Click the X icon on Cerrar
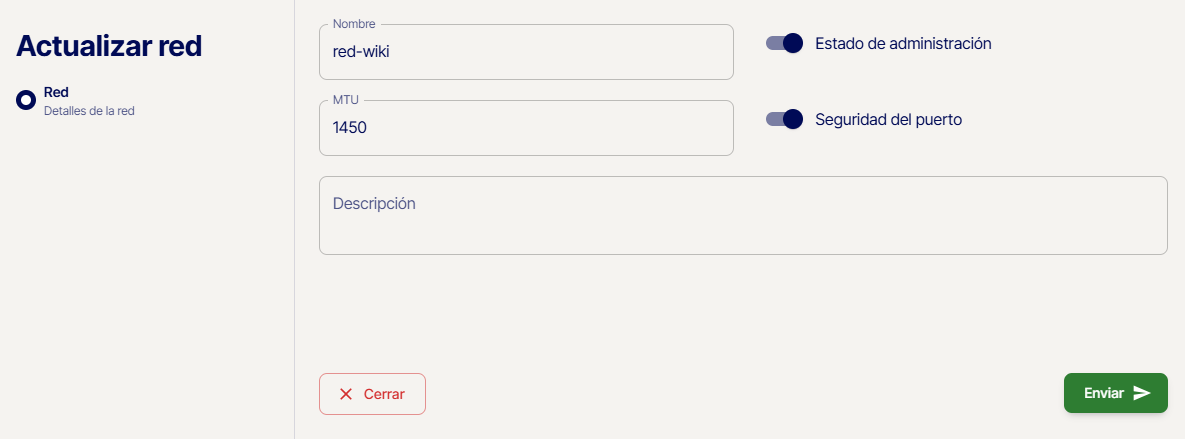The image size is (1185, 439). [346, 394]
